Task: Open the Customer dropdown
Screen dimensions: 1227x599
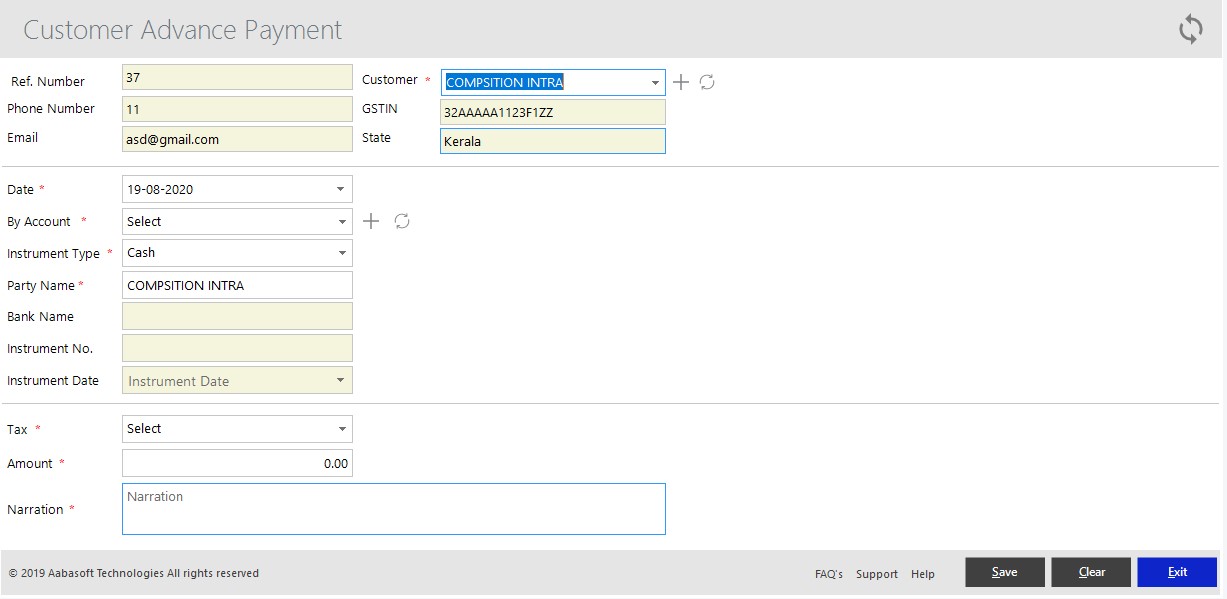Action: pos(654,82)
